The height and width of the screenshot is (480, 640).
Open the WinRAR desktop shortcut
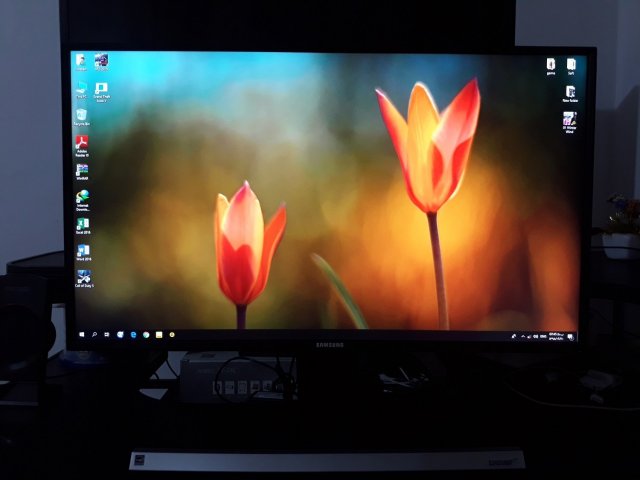pos(82,171)
